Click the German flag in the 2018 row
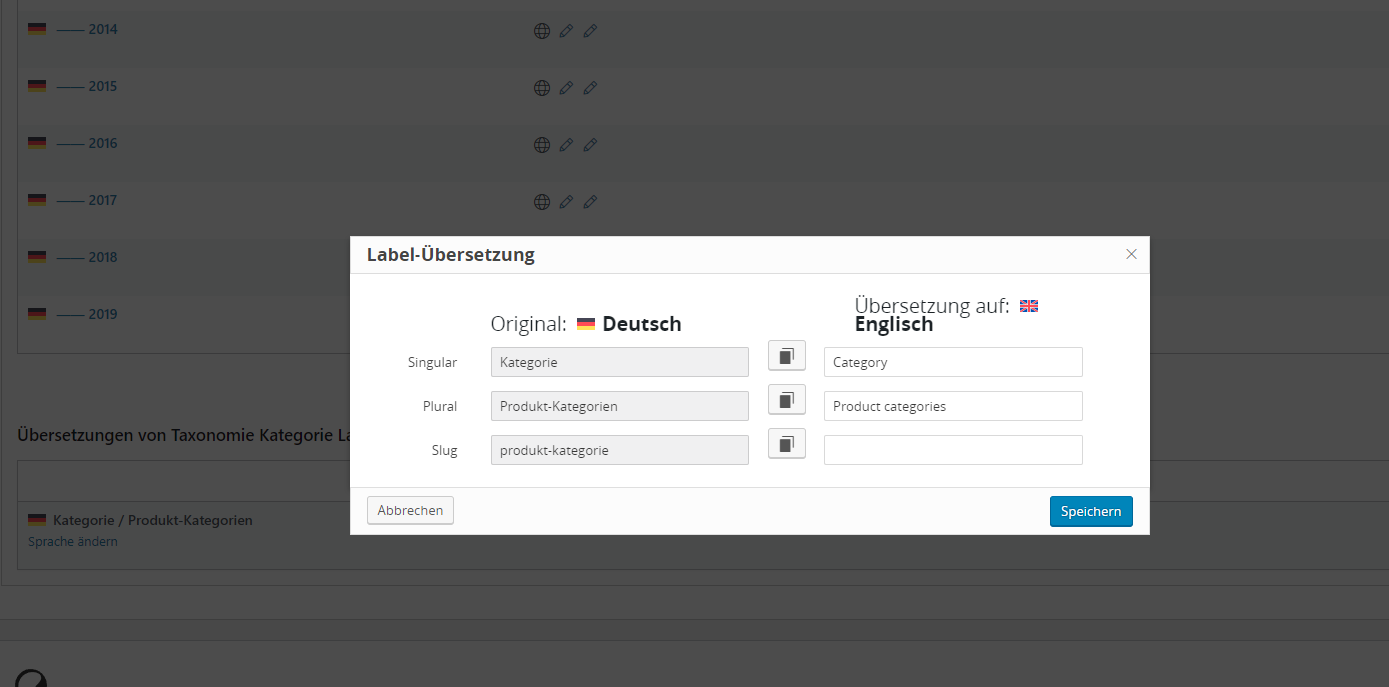 (x=37, y=257)
